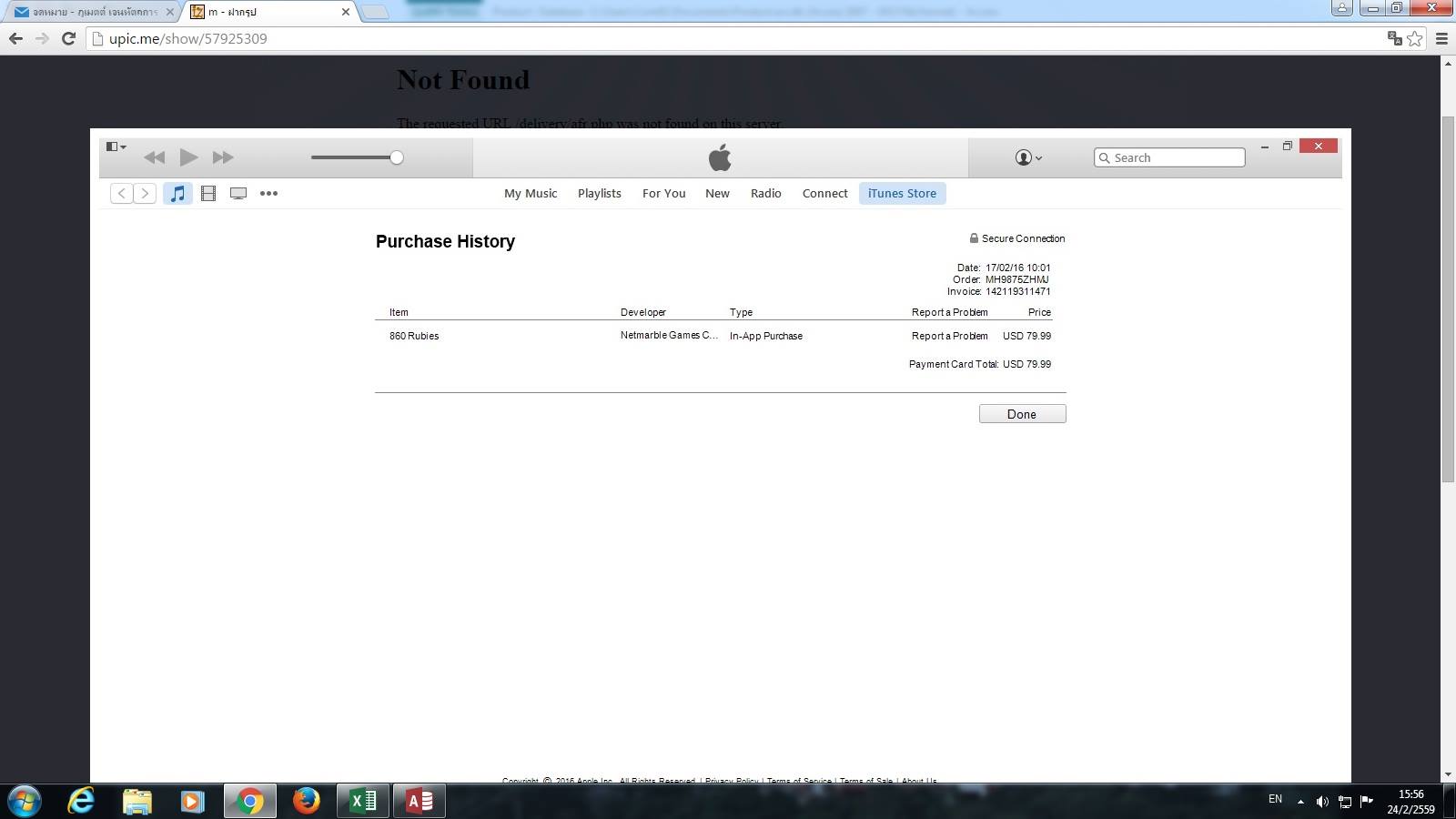Click the invoice number 142119311471
Viewport: 1456px width, 819px height.
1018,291
